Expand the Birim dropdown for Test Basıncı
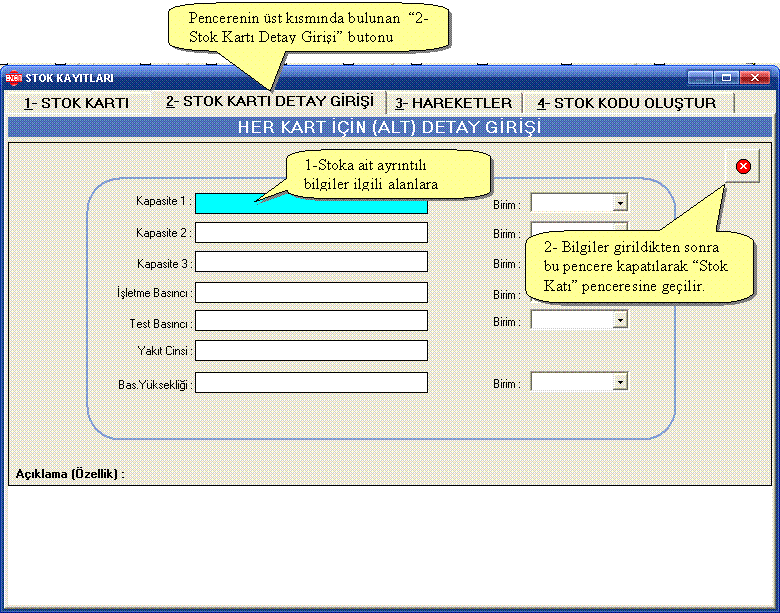780x613 pixels. [620, 320]
